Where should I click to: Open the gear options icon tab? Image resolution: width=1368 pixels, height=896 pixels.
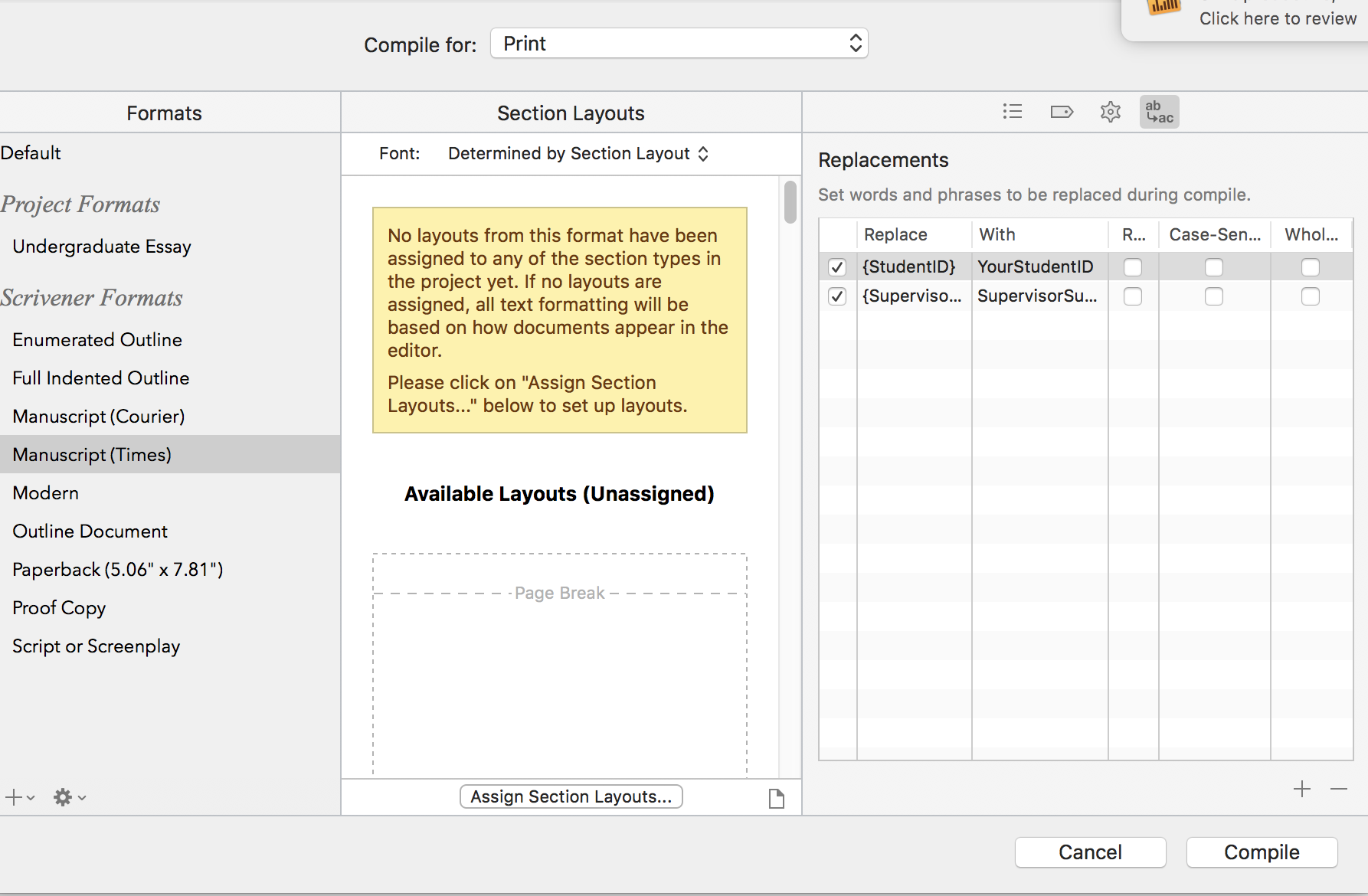tap(1111, 112)
